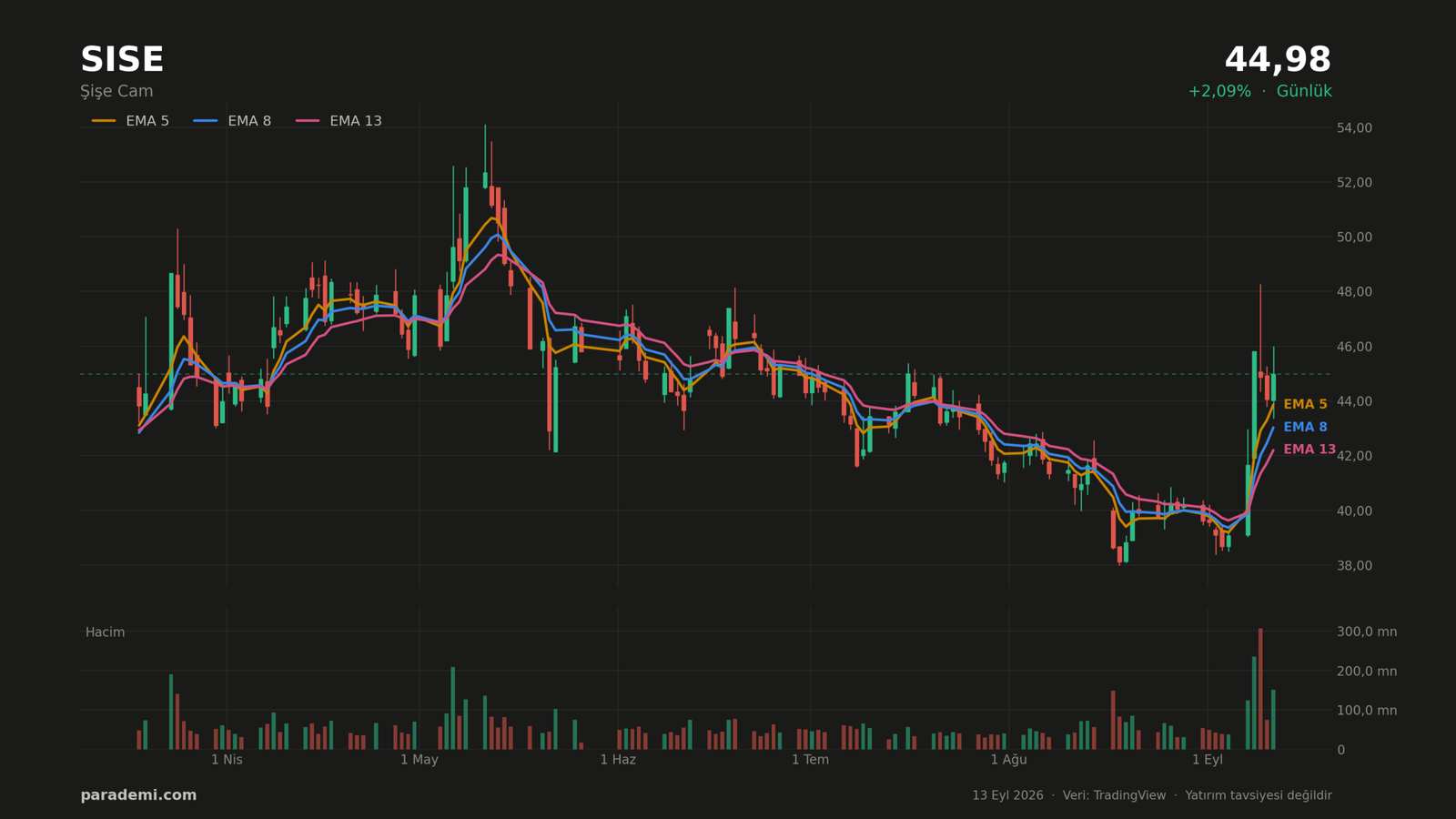Click the 50,00 price axis label
The image size is (1456, 819).
click(1354, 238)
